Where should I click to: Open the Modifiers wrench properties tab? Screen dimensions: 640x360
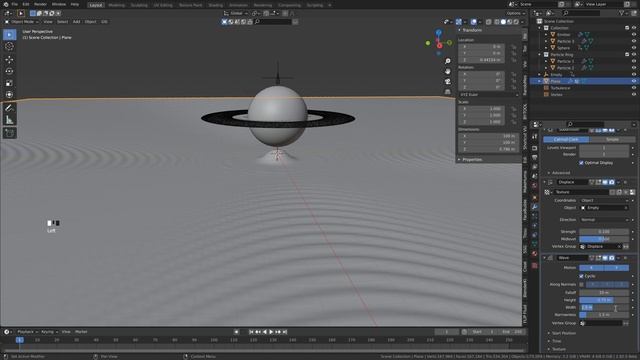click(x=535, y=207)
